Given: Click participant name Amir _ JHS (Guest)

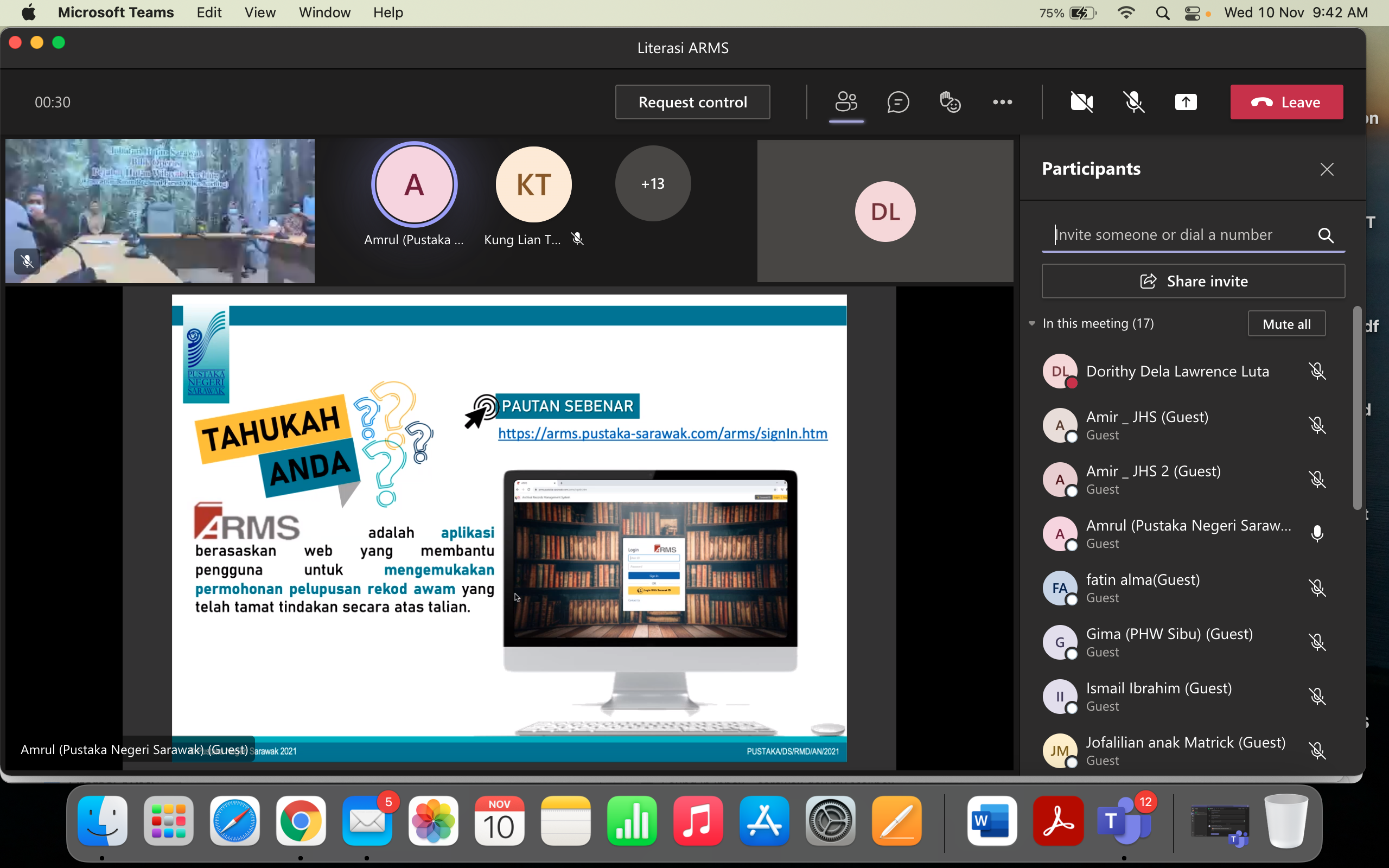Looking at the screenshot, I should point(1147,417).
